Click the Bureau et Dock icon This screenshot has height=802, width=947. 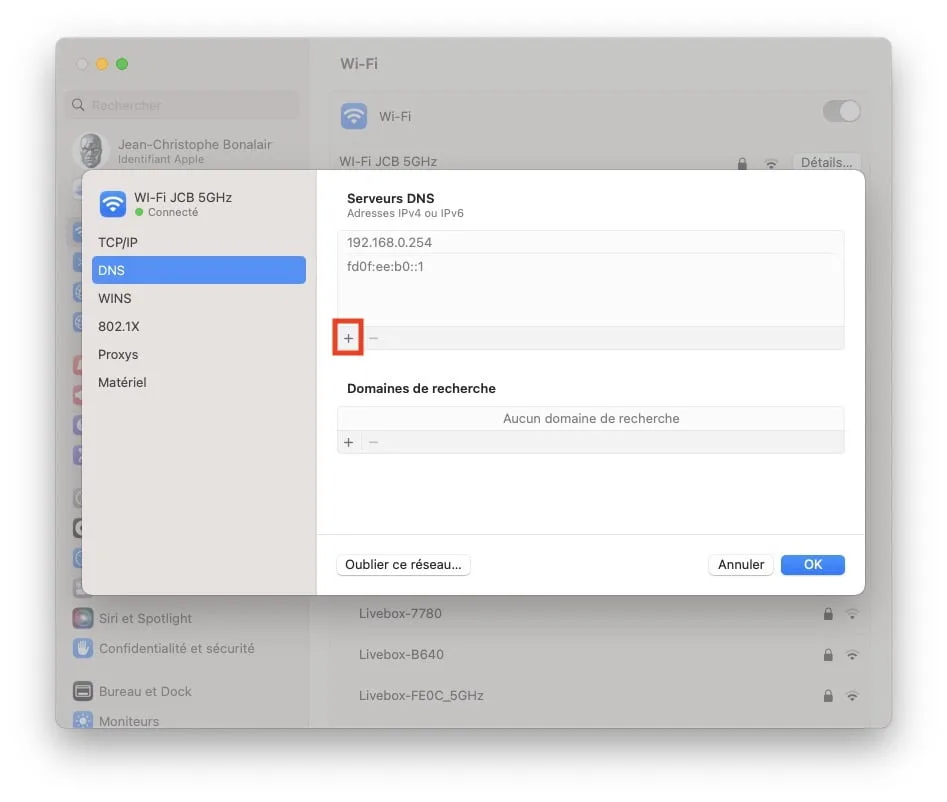pyautogui.click(x=83, y=691)
